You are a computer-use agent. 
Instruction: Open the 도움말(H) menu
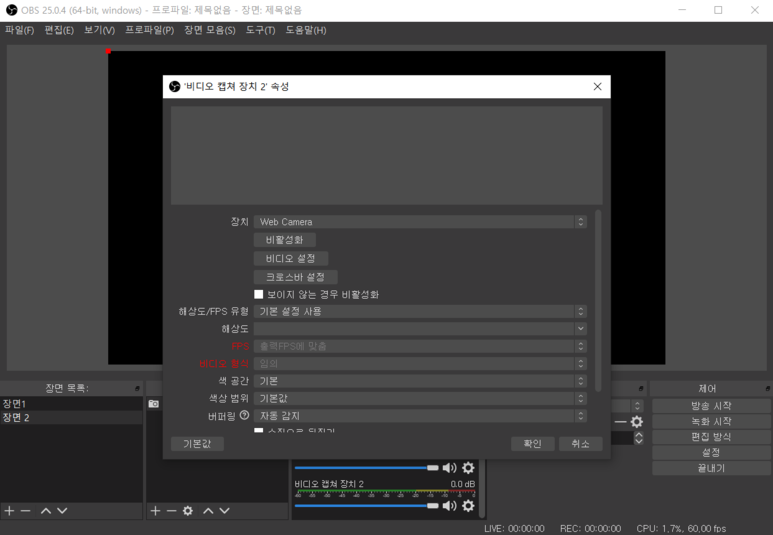pos(306,30)
